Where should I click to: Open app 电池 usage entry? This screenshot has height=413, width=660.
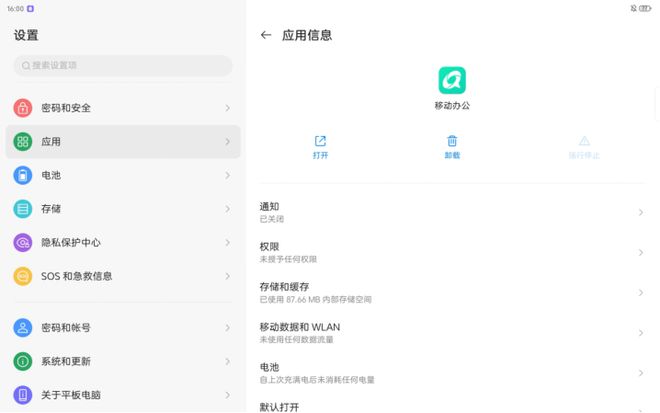pos(452,373)
